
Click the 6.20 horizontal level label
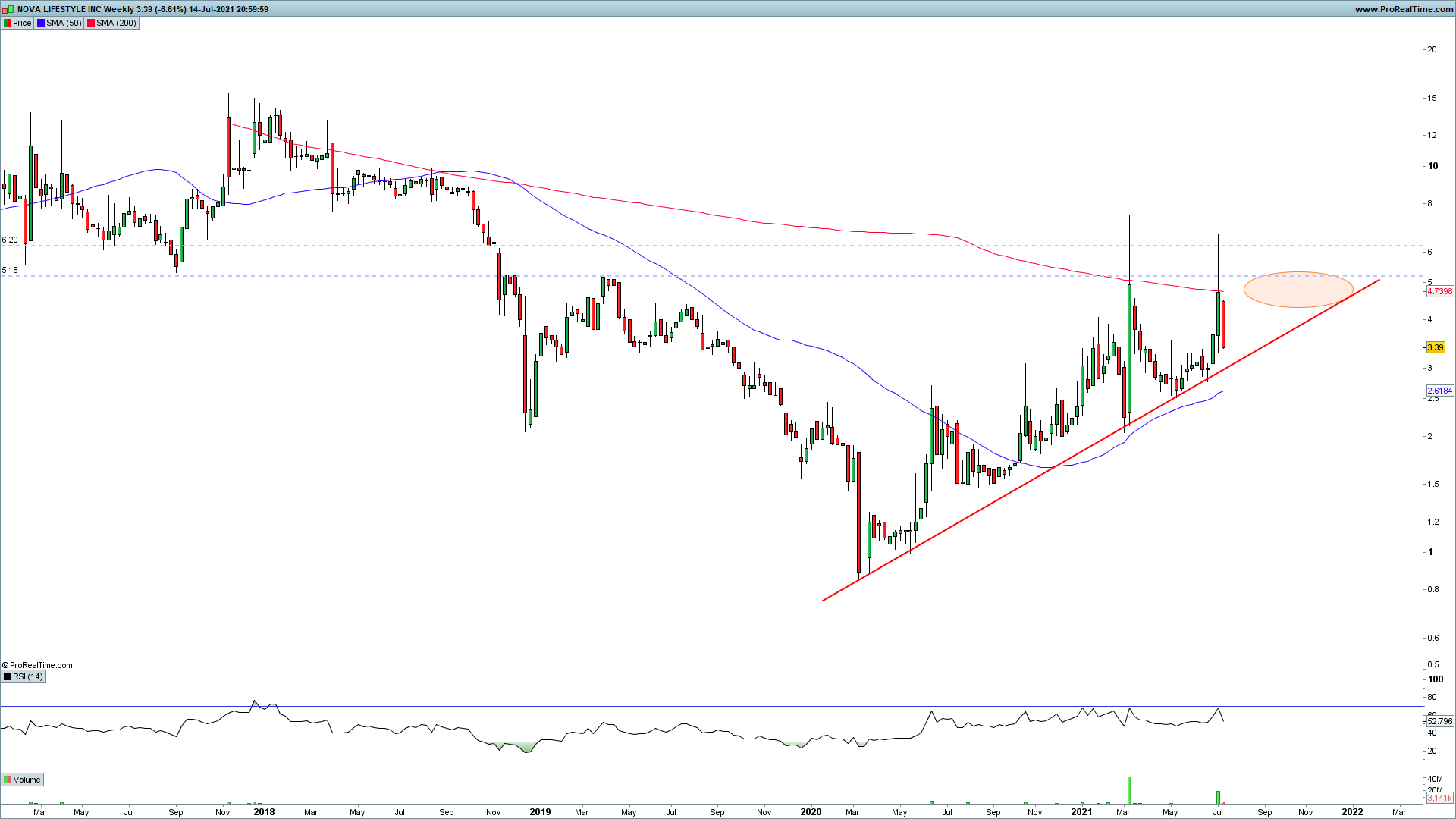10,240
